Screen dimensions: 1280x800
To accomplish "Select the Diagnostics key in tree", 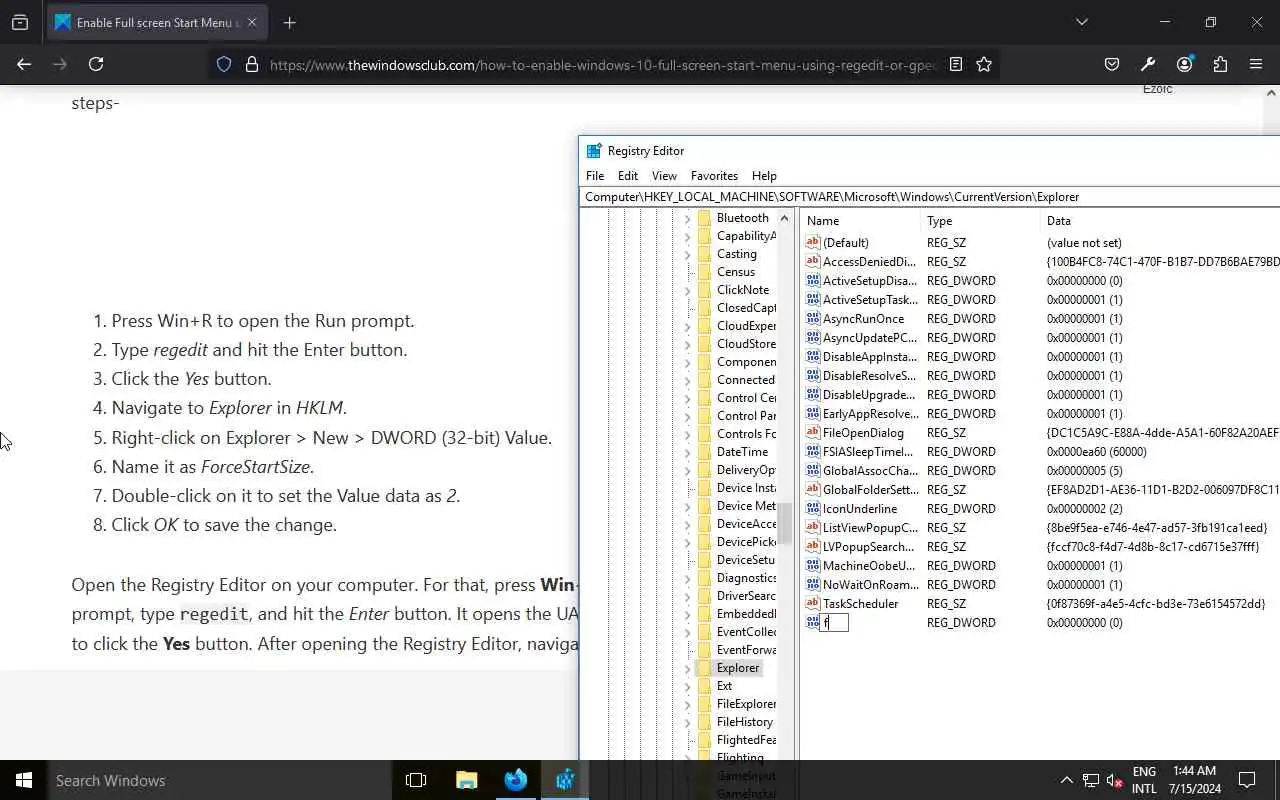I will pos(746,578).
